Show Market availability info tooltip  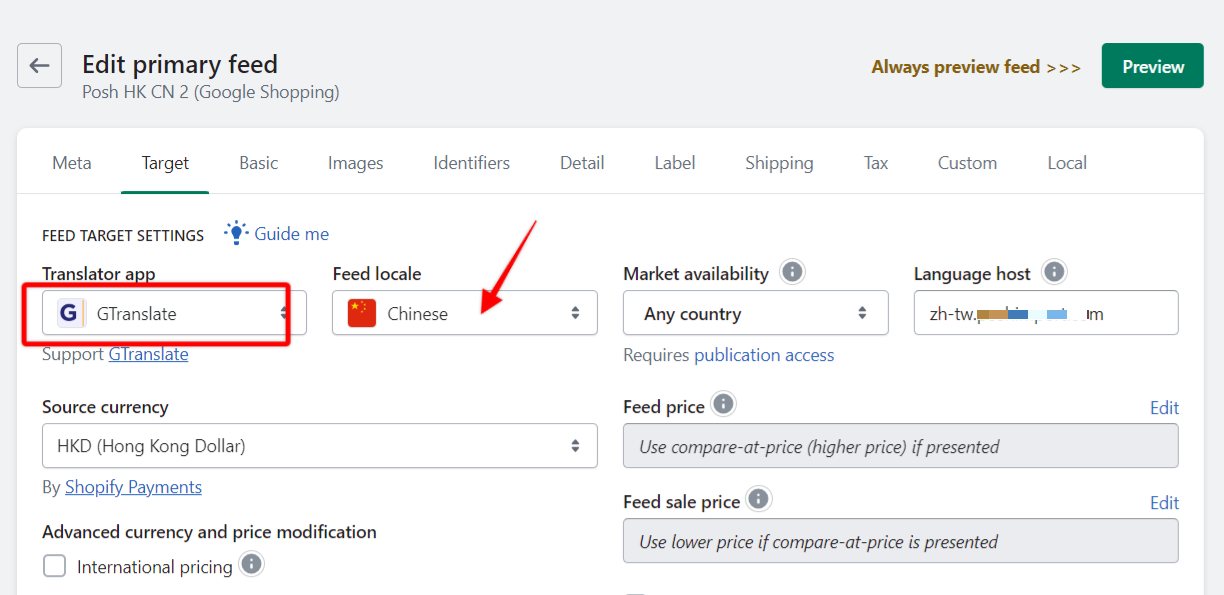click(x=792, y=272)
